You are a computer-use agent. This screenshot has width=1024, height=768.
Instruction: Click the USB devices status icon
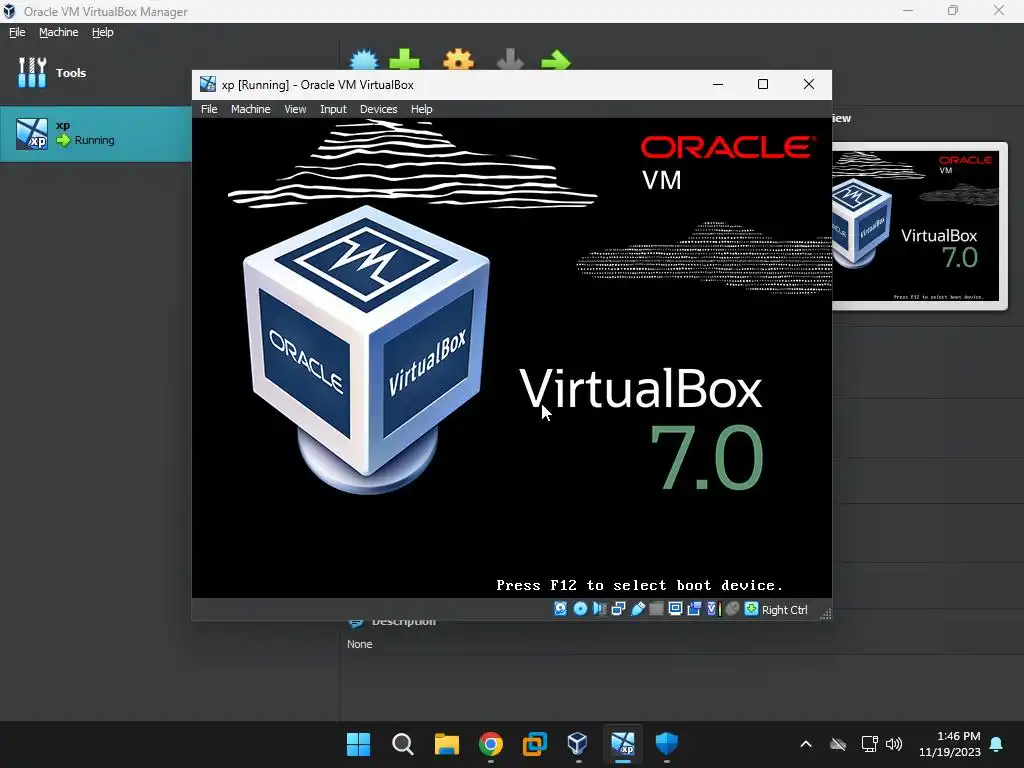637,609
